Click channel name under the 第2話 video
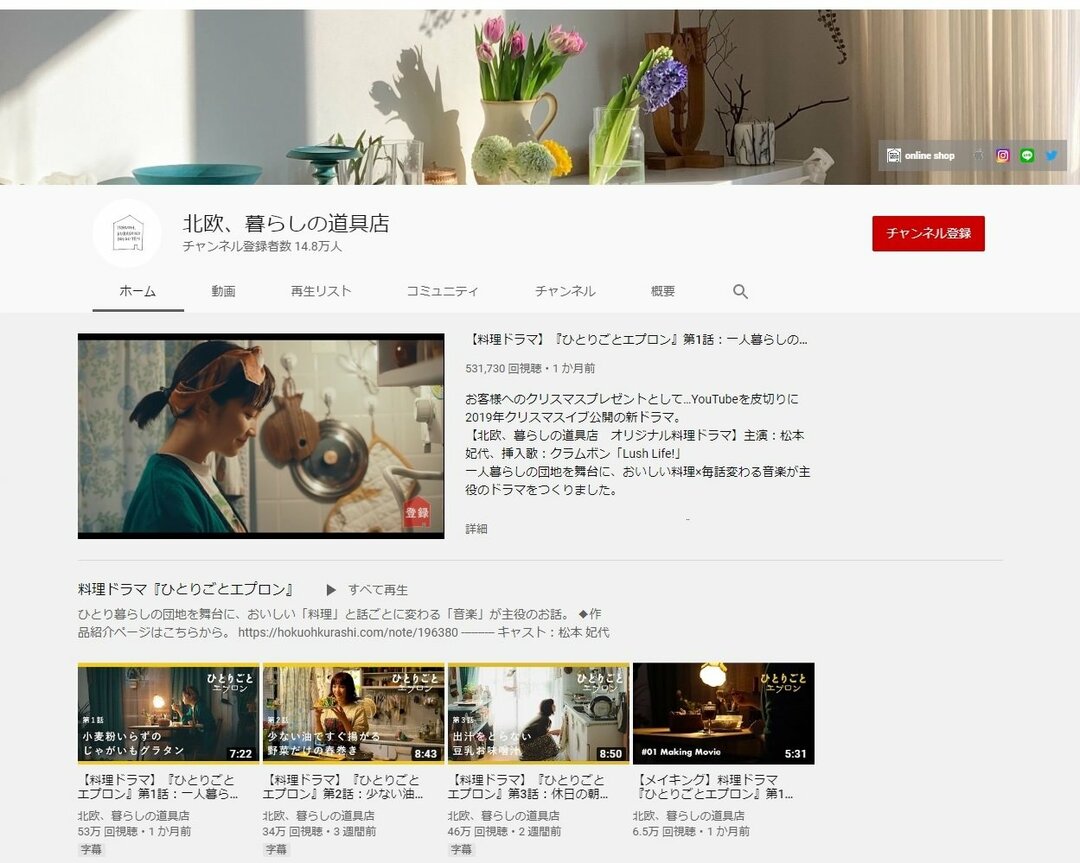Viewport: 1080px width, 863px height. pyautogui.click(x=319, y=815)
